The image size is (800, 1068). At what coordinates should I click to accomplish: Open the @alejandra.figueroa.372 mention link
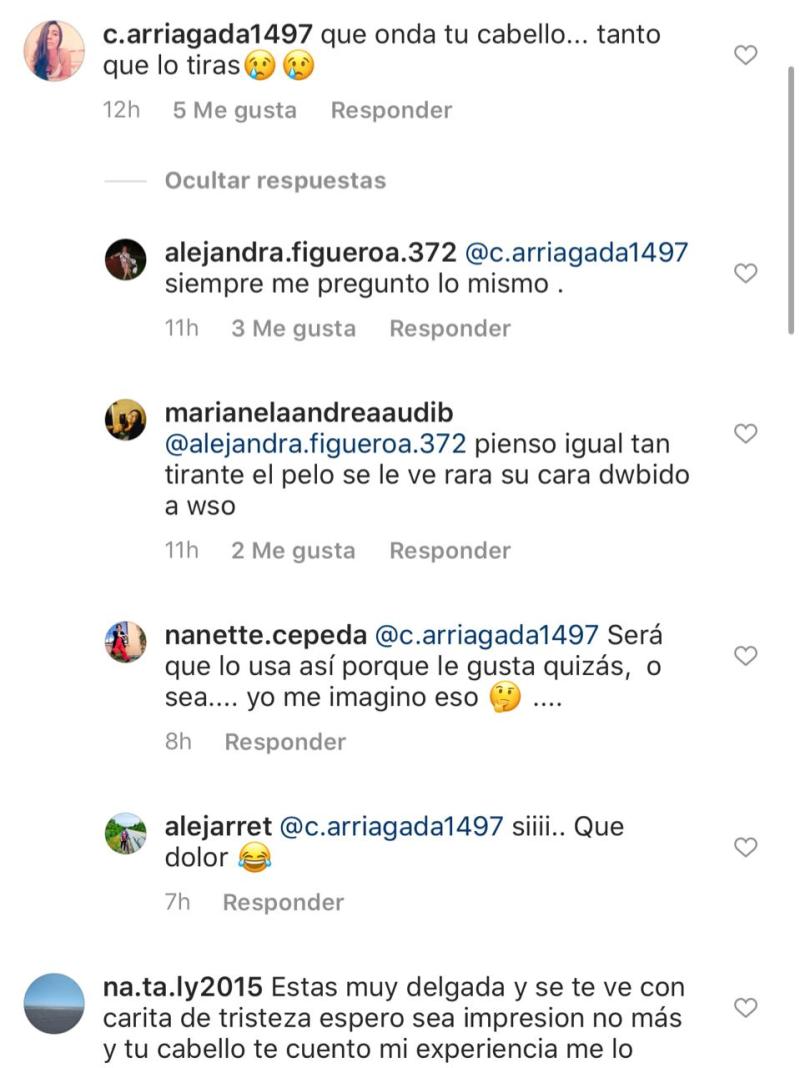[x=310, y=443]
